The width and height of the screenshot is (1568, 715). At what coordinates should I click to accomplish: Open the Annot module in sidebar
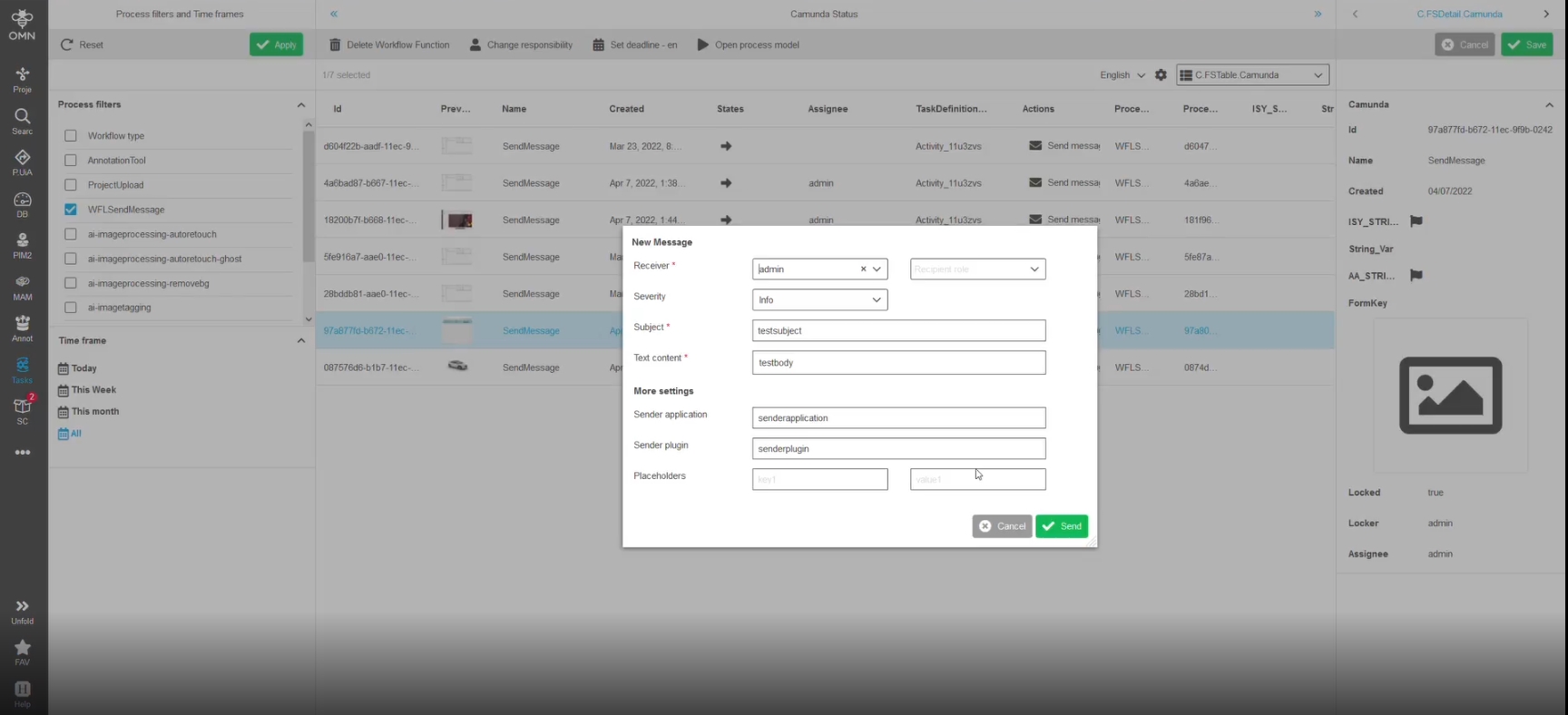(x=22, y=328)
